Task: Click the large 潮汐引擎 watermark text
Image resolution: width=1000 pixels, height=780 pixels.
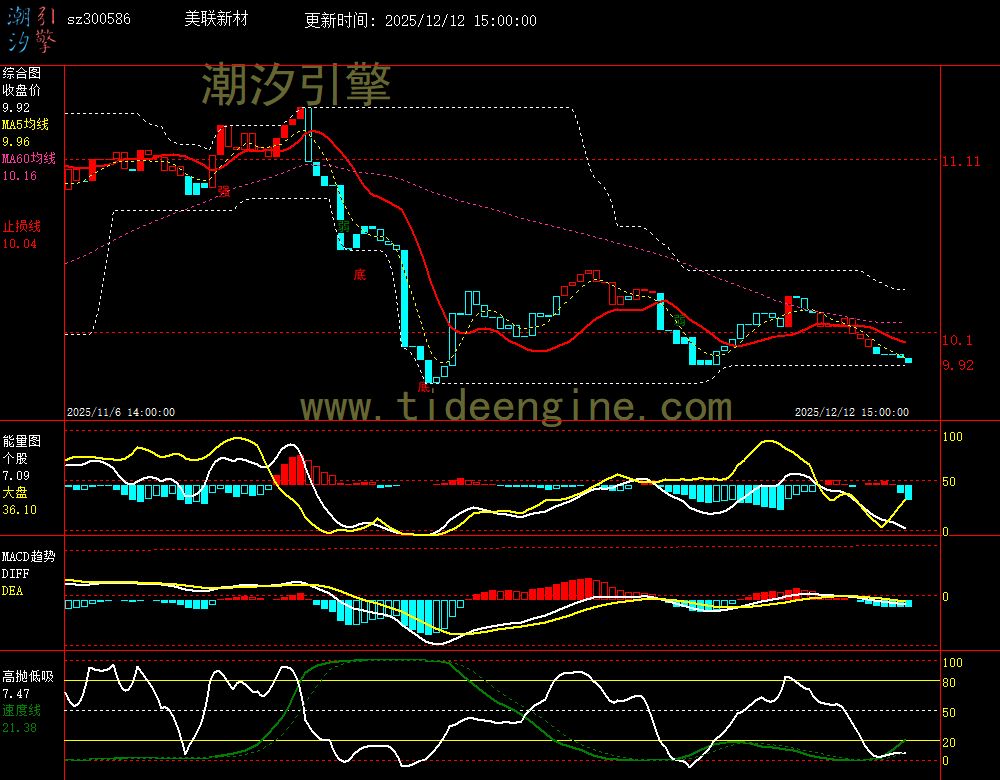Action: click(296, 84)
